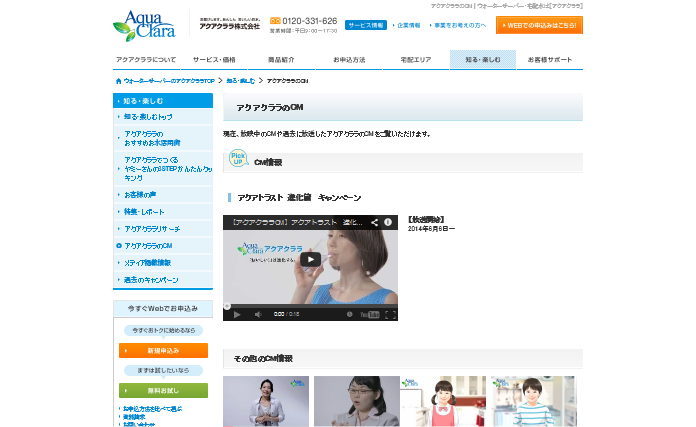Open the 宅配エリア menu
Viewport: 696px width, 427px height.
coord(416,59)
